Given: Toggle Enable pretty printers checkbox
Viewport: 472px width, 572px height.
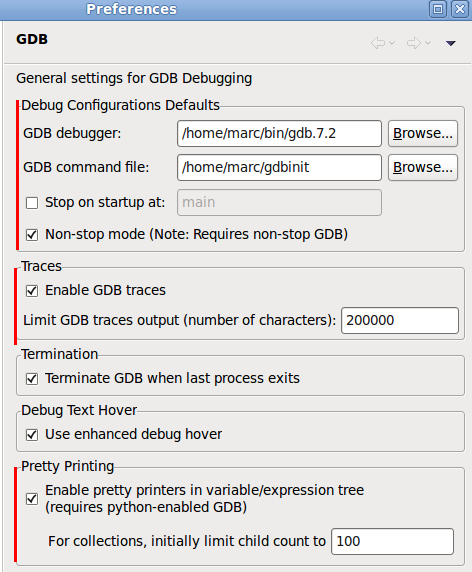Looking at the screenshot, I should click(x=32, y=499).
